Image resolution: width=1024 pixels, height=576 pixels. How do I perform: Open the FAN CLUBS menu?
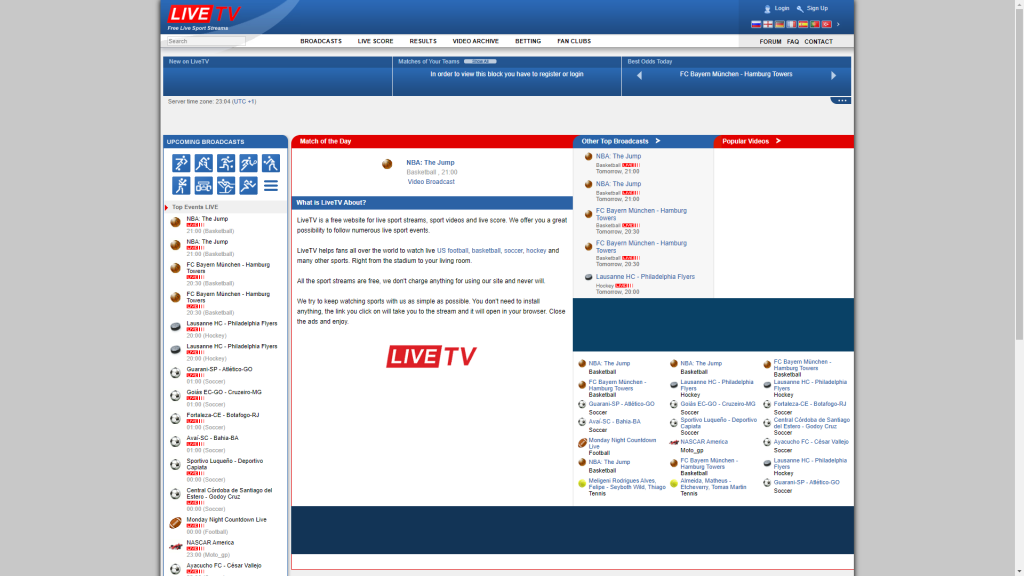(x=574, y=41)
